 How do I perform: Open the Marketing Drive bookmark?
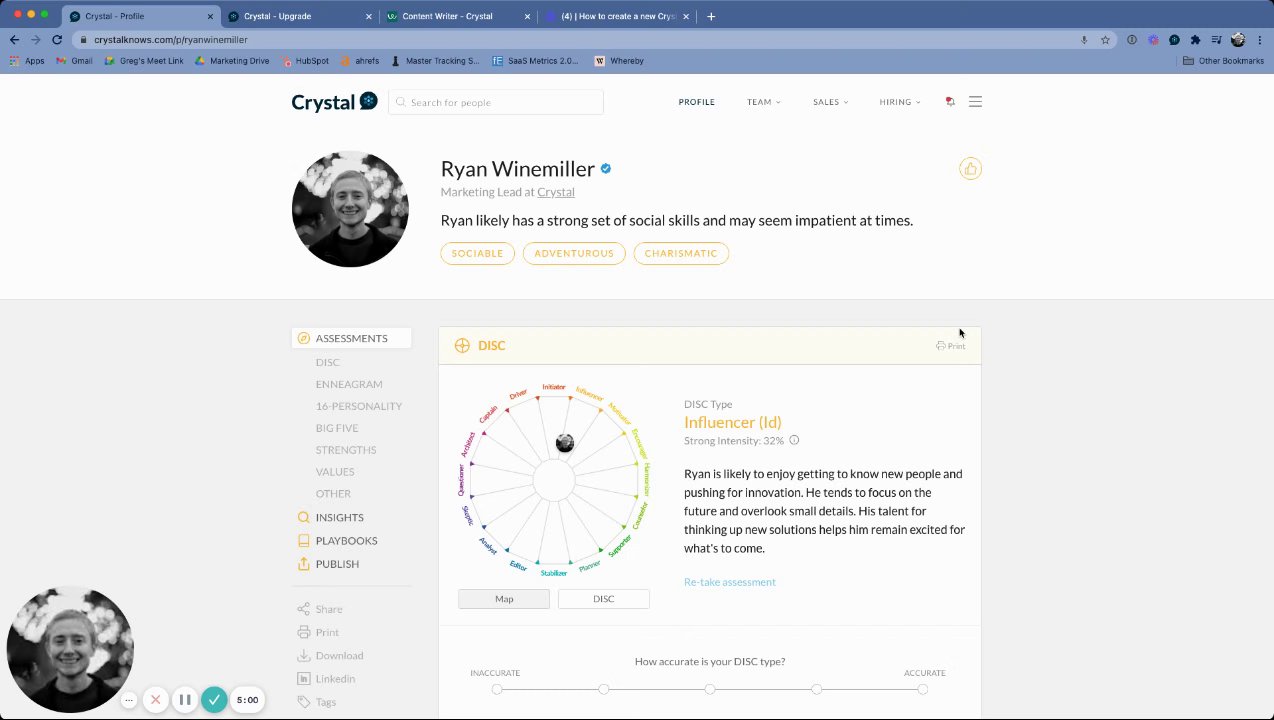232,61
